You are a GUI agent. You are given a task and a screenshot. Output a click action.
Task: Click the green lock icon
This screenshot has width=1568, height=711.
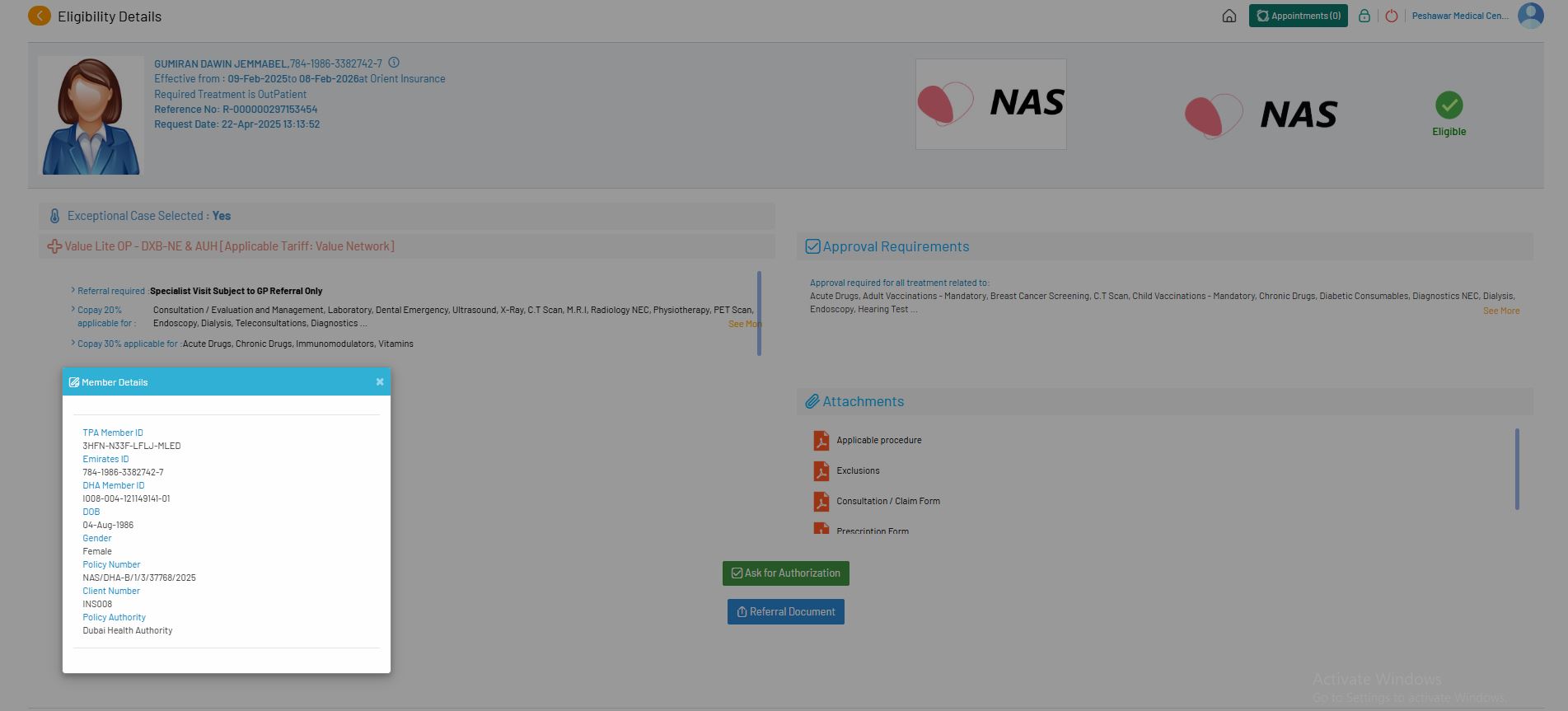(1364, 16)
